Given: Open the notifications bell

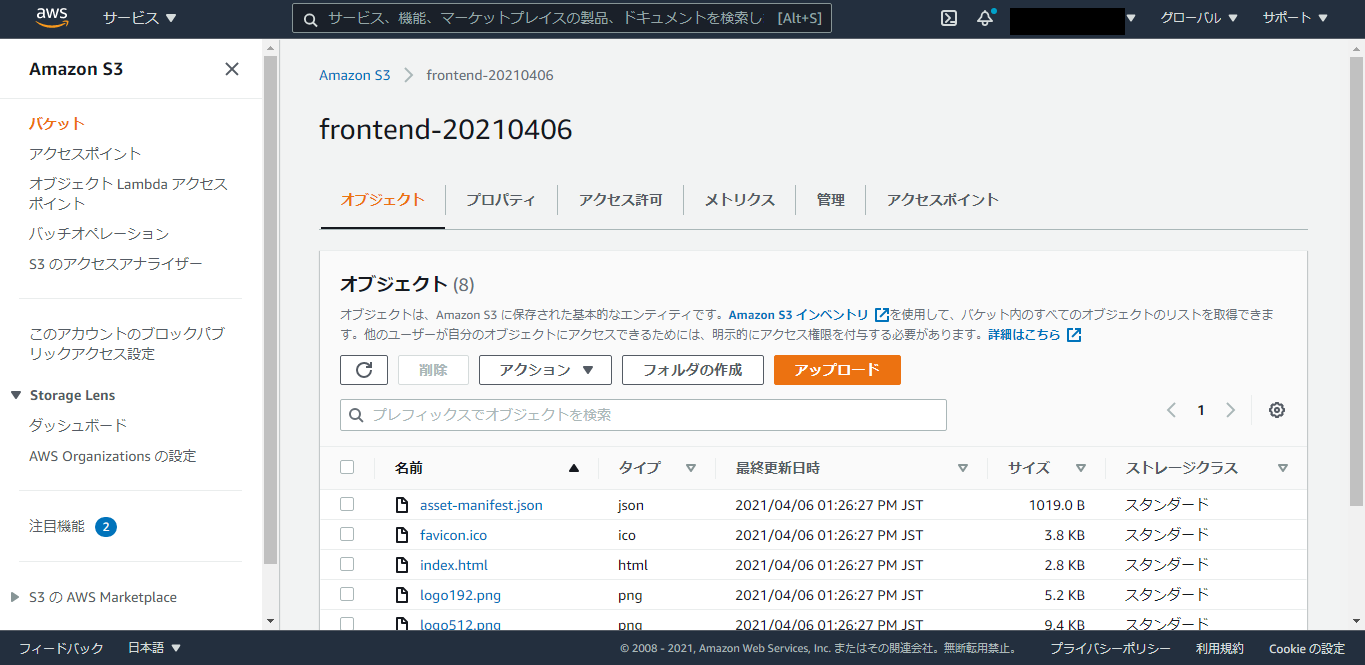Looking at the screenshot, I should [986, 18].
